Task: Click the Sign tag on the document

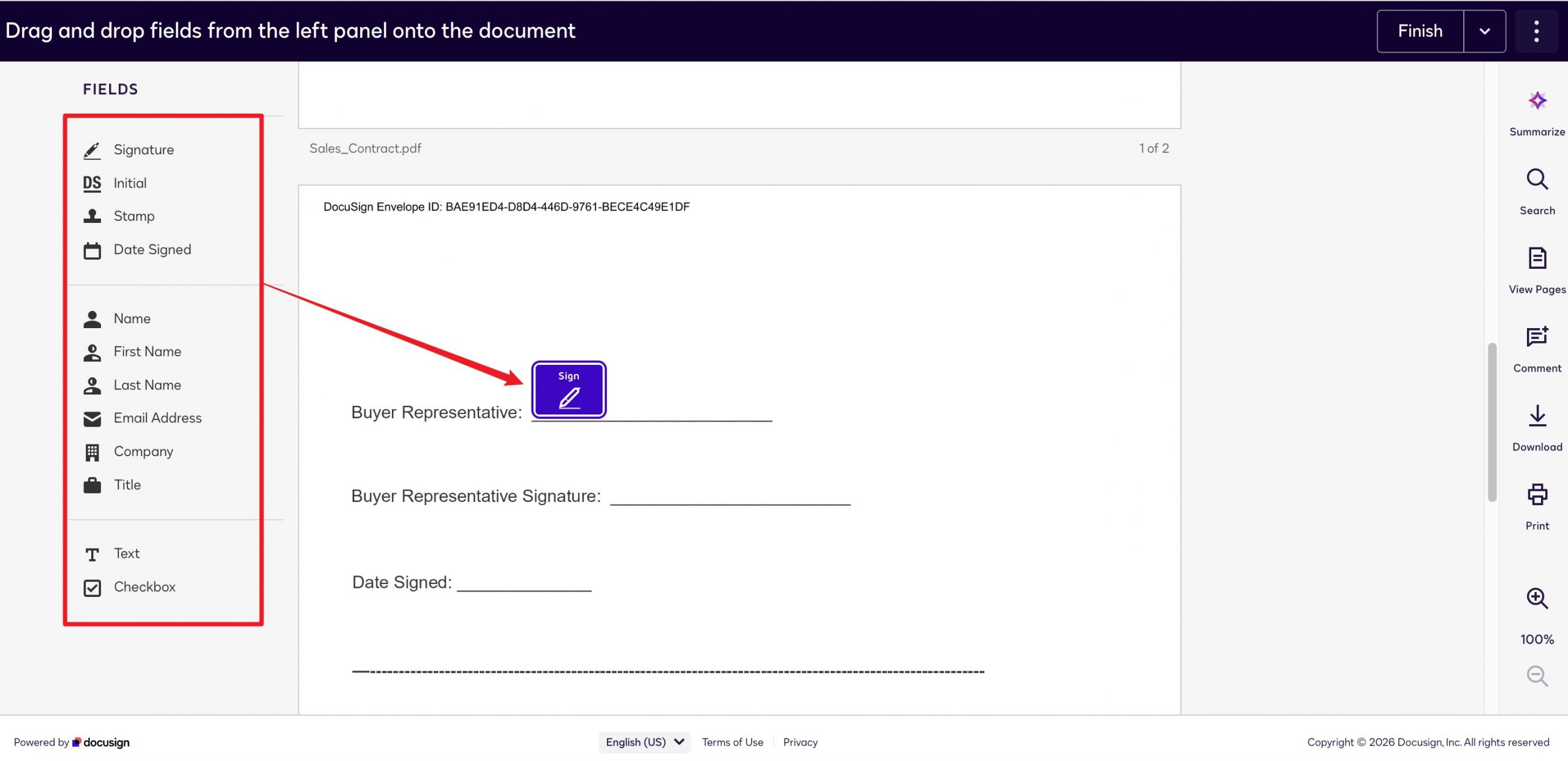Action: [x=568, y=389]
